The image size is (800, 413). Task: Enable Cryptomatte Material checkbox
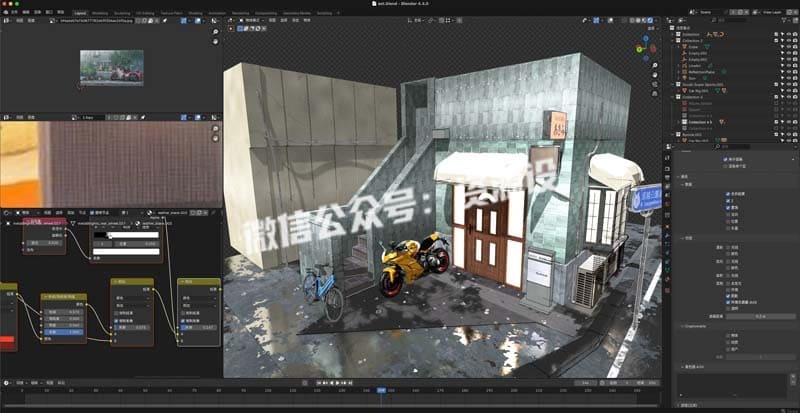coord(727,343)
